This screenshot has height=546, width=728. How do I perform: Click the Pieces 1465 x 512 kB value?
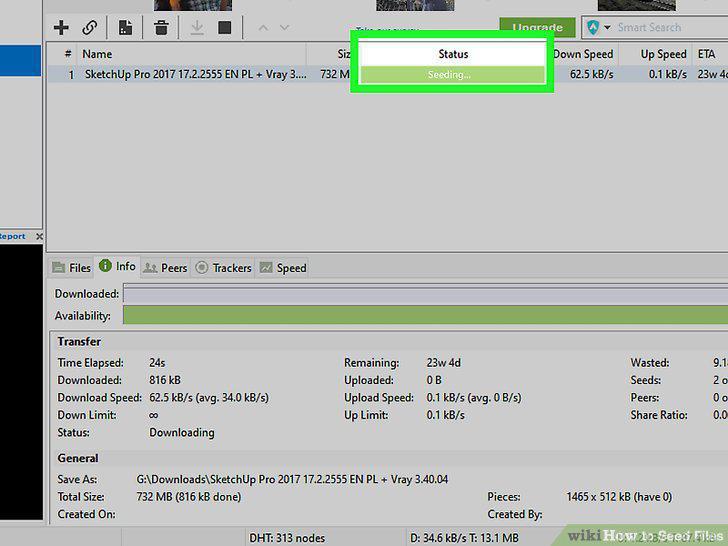tap(619, 497)
